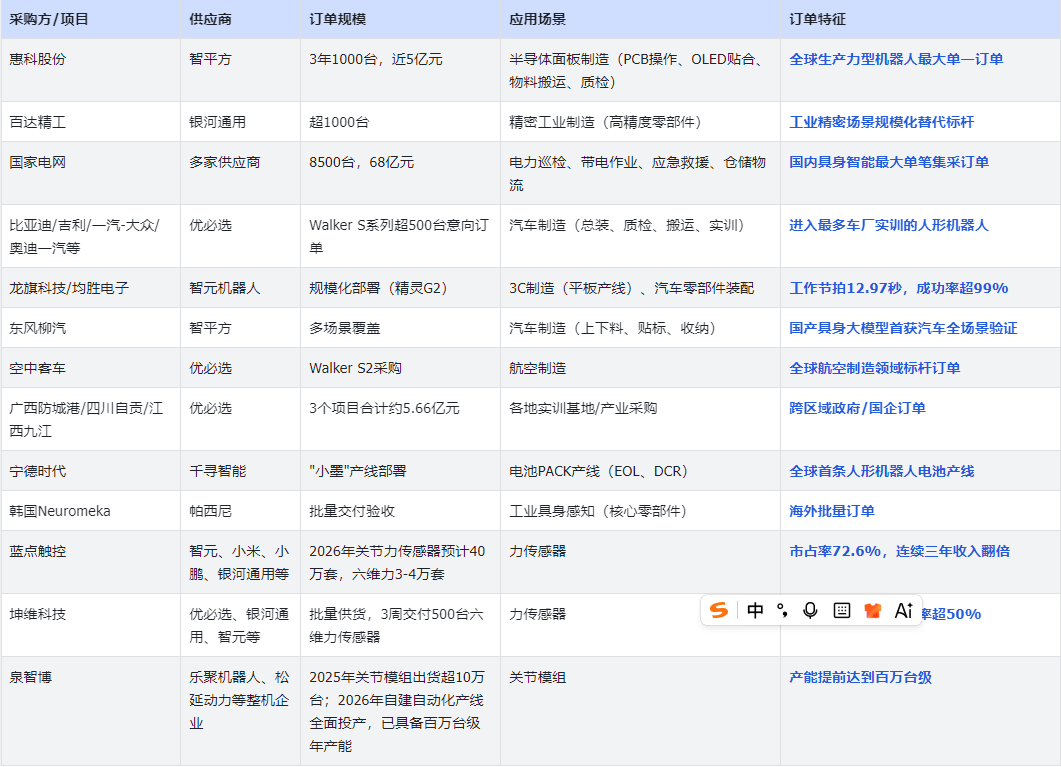This screenshot has height=767, width=1061.
Task: Select the '宁德时代' cell
Action: pyautogui.click(x=91, y=471)
